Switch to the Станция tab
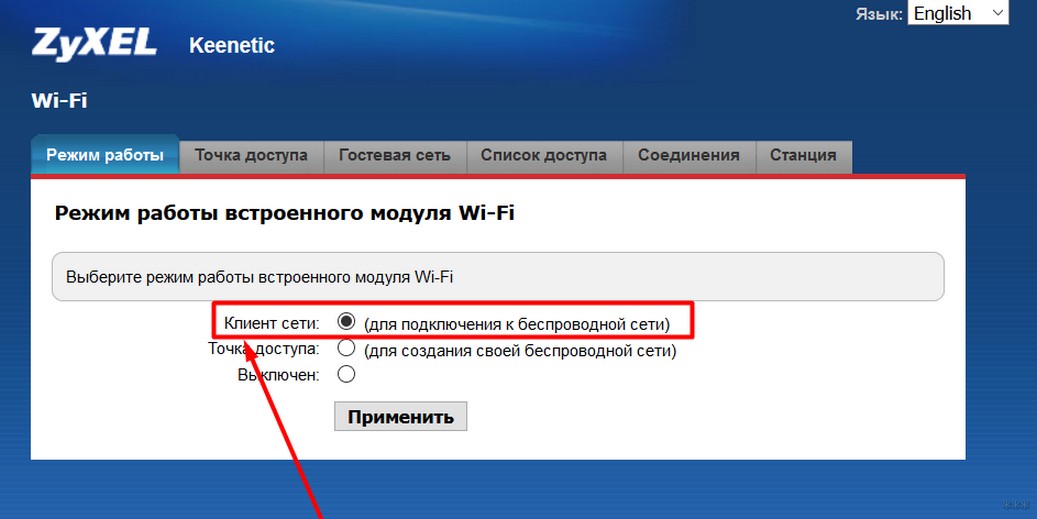Image resolution: width=1037 pixels, height=519 pixels. tap(804, 156)
